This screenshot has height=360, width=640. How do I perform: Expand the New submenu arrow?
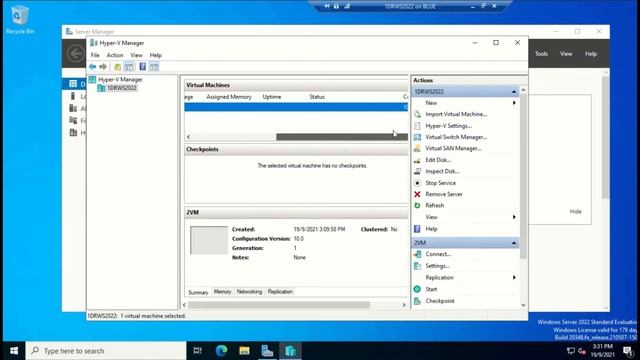click(514, 103)
